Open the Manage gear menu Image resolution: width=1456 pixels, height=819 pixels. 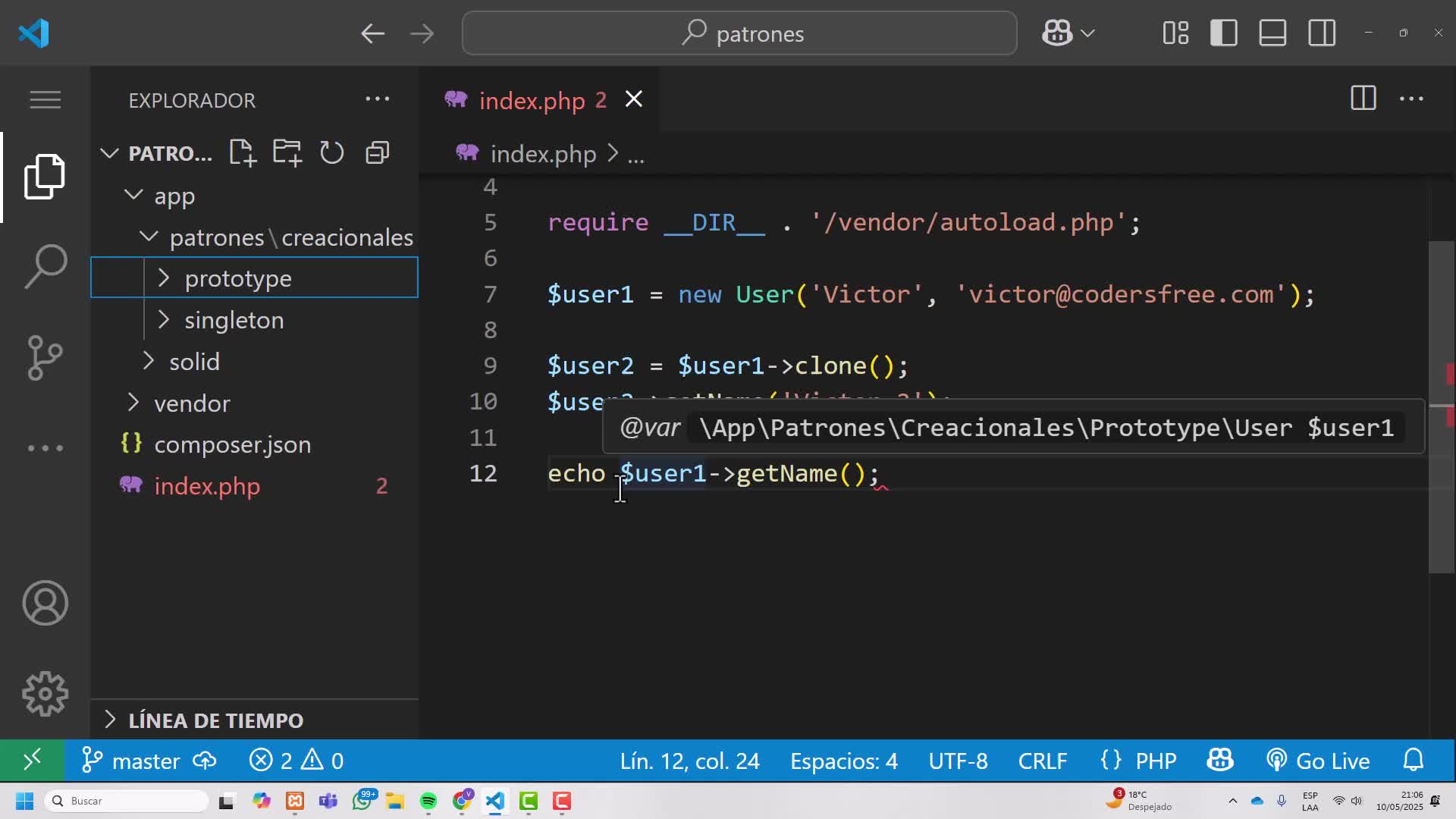click(x=45, y=694)
